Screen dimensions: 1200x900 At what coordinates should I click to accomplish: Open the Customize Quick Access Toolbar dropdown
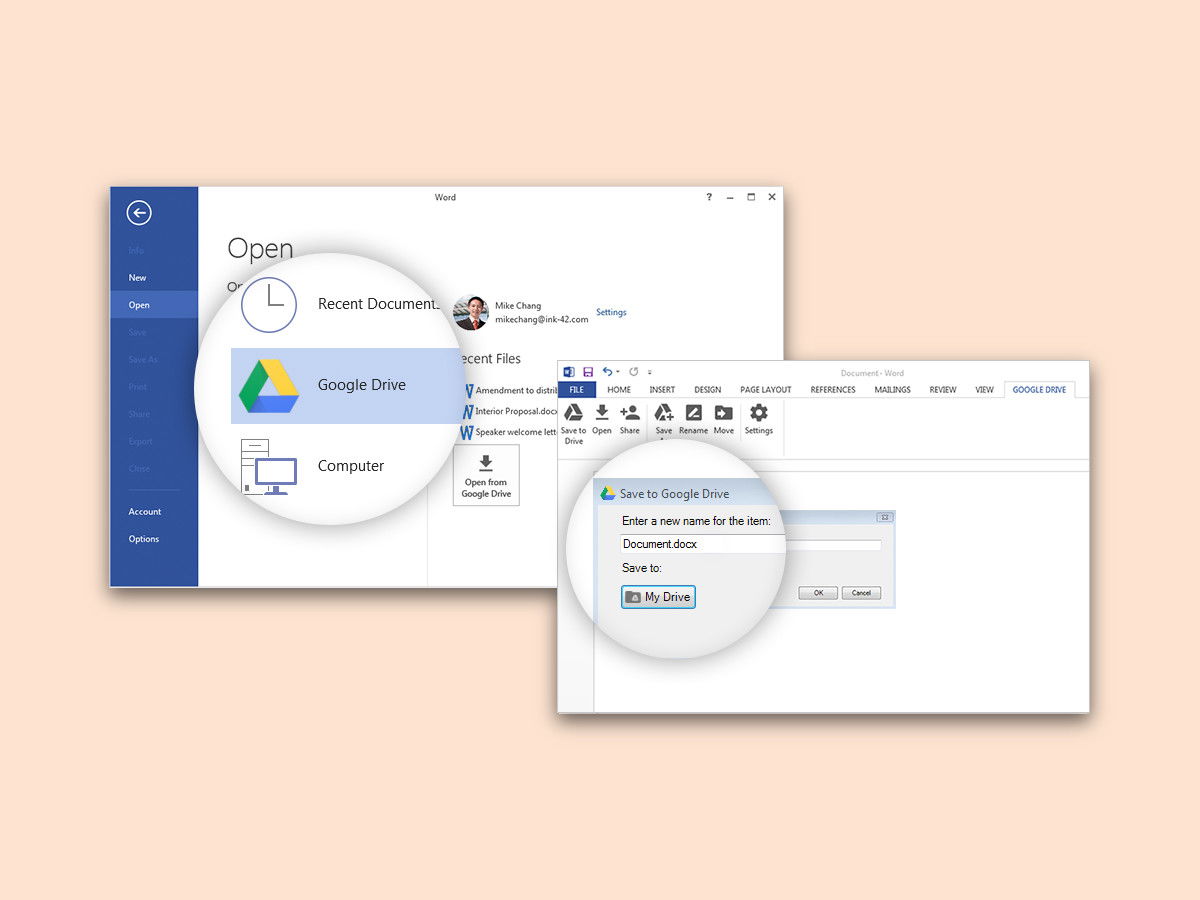click(x=650, y=373)
